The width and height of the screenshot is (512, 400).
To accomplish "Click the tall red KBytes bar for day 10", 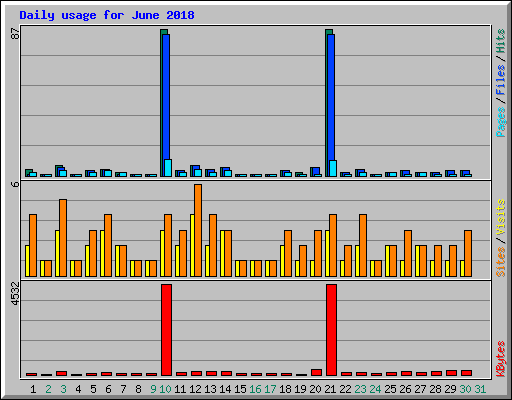I will 166,330.
